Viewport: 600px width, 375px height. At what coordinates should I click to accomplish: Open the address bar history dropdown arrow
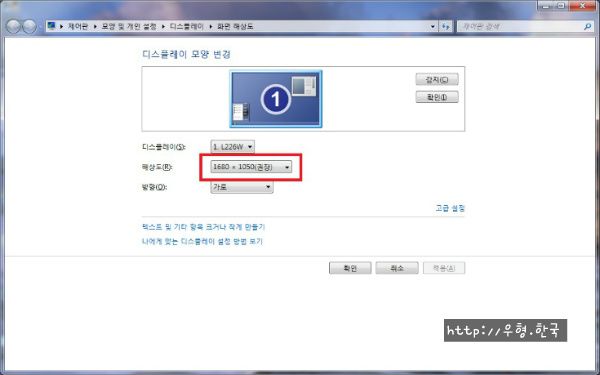[x=433, y=26]
